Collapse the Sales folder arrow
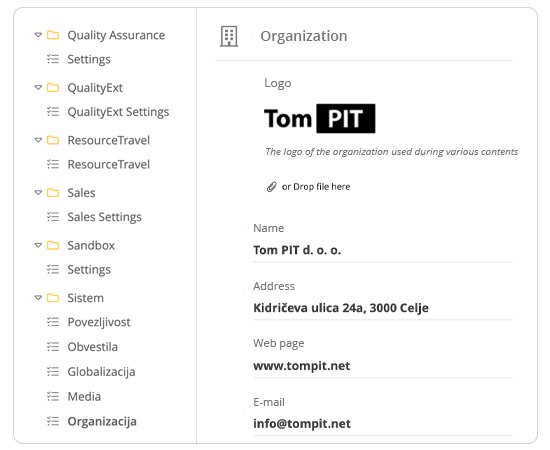The image size is (550, 450). 38,193
